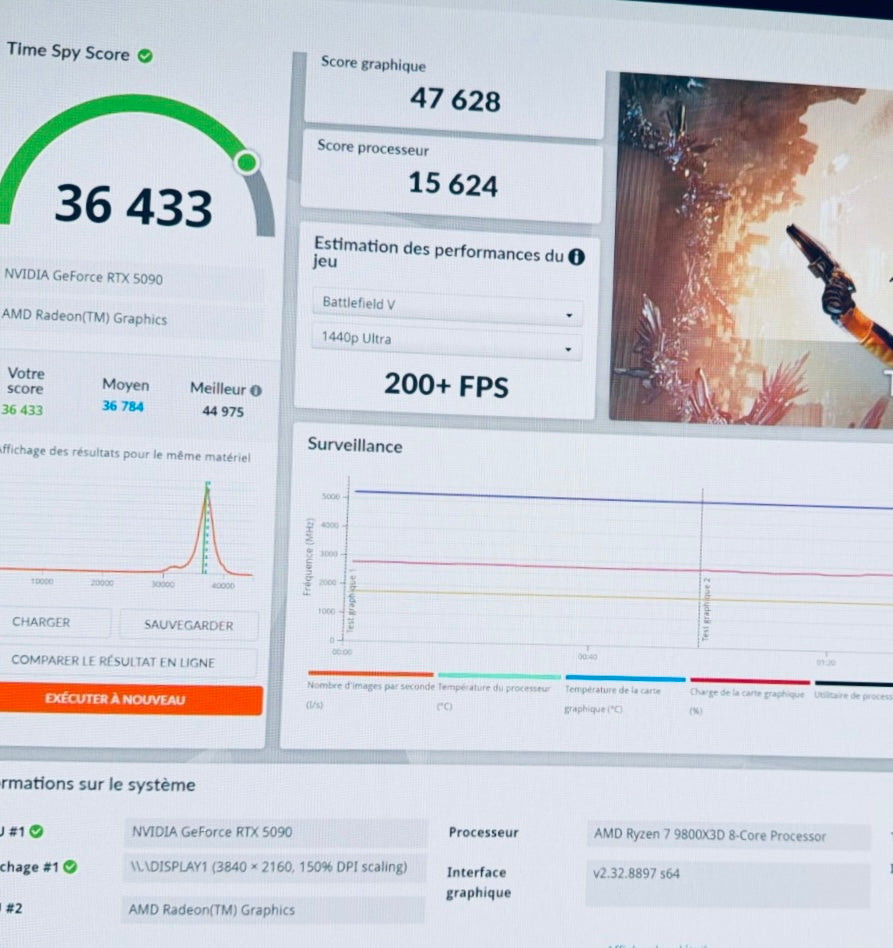Click green check beside Affichage #1

pos(70,867)
